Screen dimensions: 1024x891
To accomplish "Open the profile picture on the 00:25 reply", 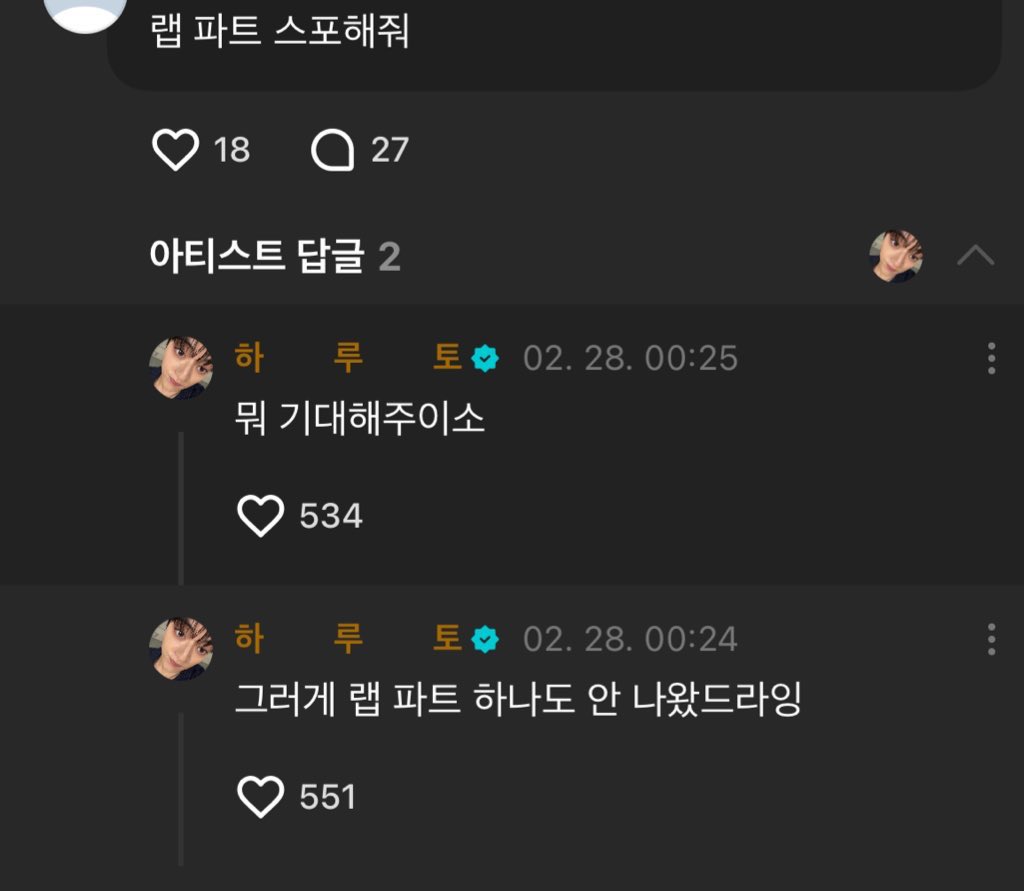I will (x=181, y=367).
